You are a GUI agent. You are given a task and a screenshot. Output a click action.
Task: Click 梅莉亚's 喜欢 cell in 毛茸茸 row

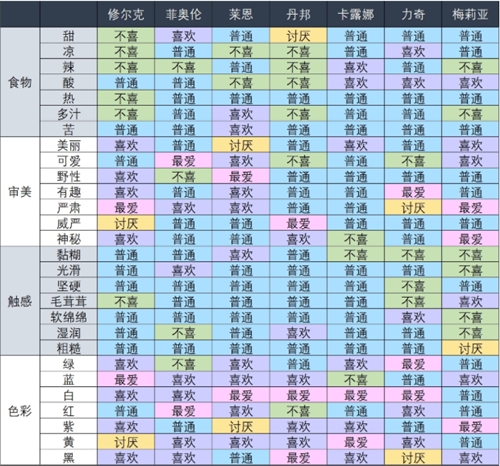coord(470,301)
